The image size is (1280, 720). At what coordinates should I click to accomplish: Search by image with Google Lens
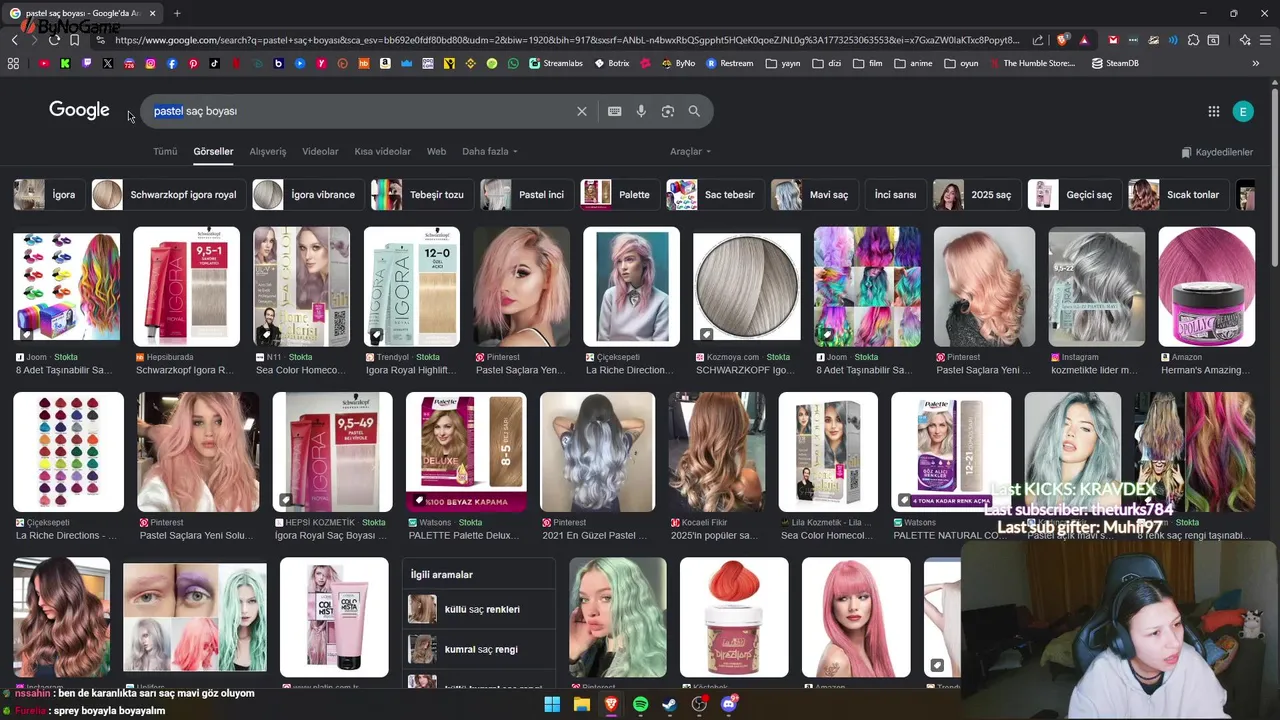[668, 111]
